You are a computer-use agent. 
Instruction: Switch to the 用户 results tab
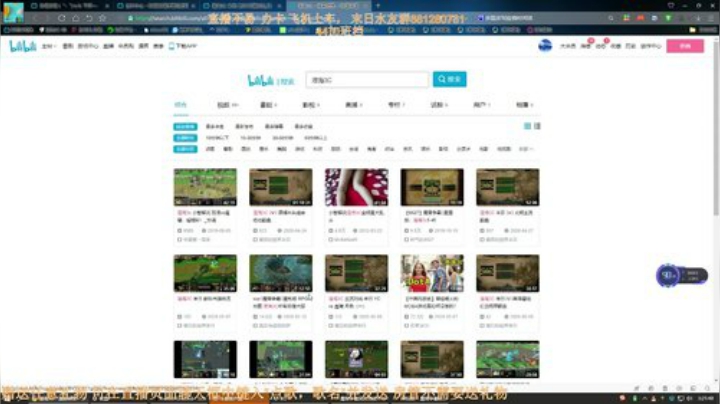coord(482,105)
